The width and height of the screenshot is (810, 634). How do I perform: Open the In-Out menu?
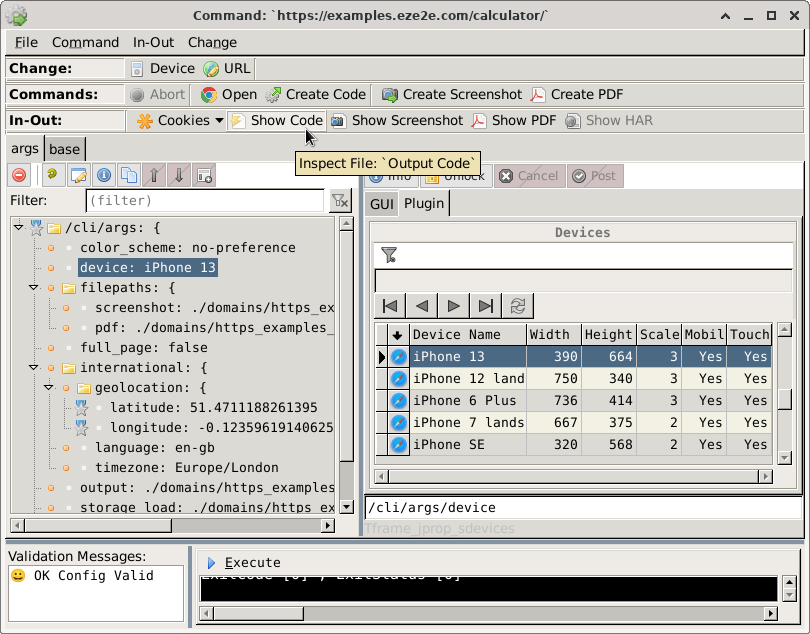click(x=153, y=42)
